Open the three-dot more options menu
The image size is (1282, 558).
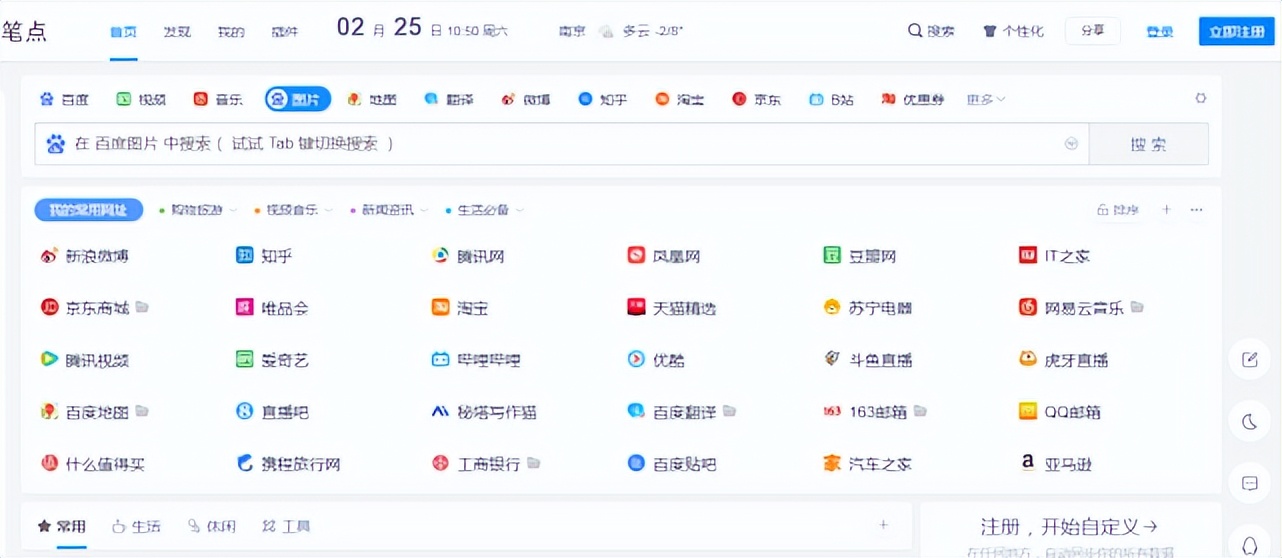1197,210
